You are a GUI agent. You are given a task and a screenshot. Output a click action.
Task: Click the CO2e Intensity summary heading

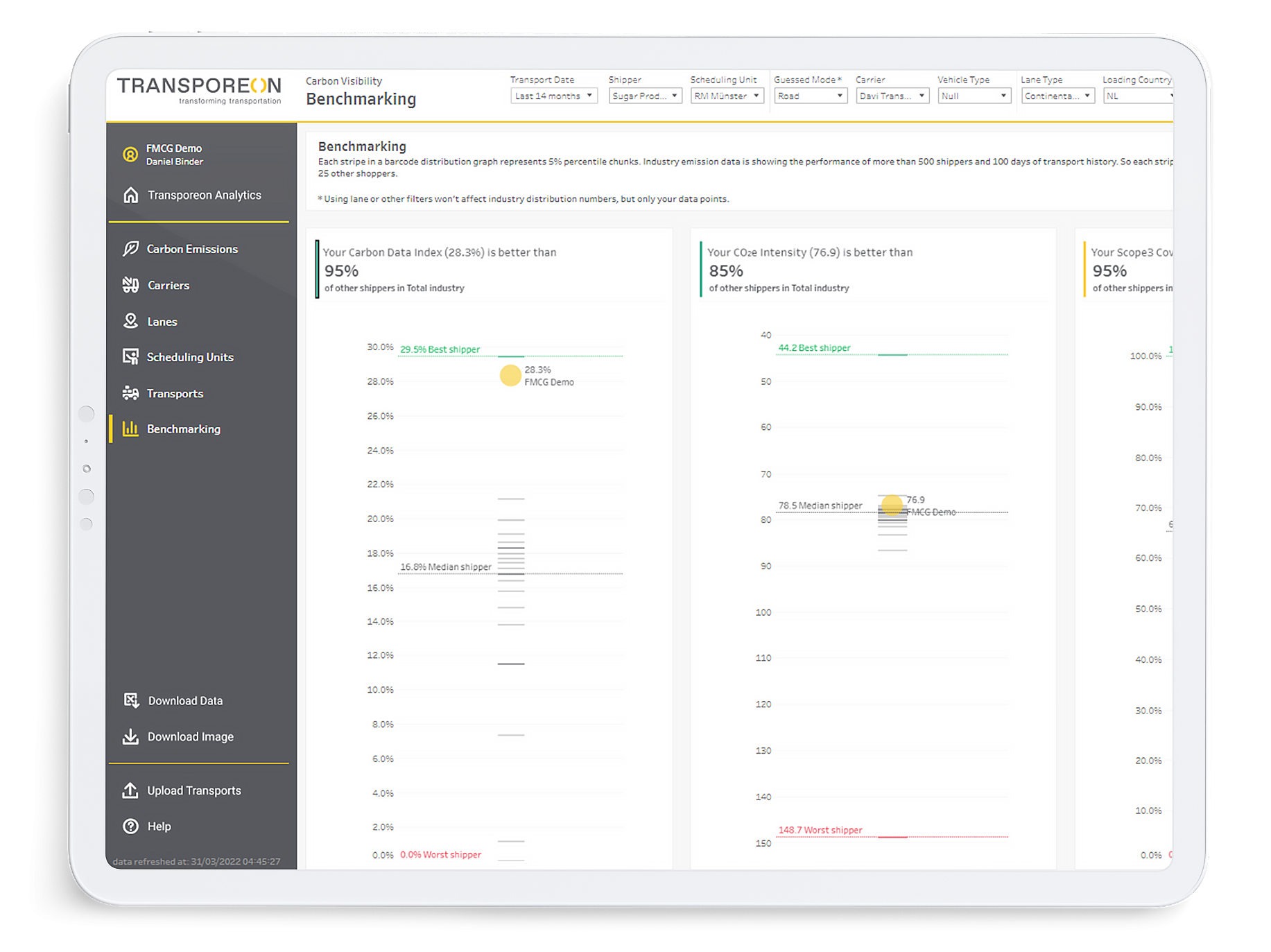[x=810, y=252]
